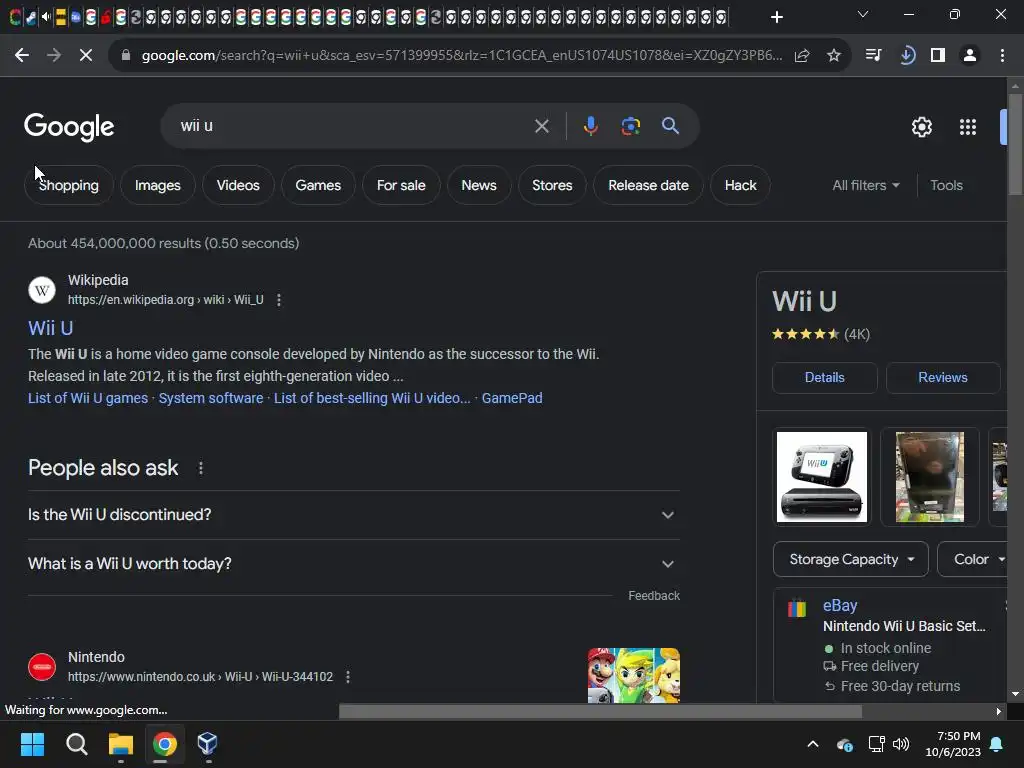The height and width of the screenshot is (768, 1024).
Task: Stop loading the page
Action: [x=86, y=56]
